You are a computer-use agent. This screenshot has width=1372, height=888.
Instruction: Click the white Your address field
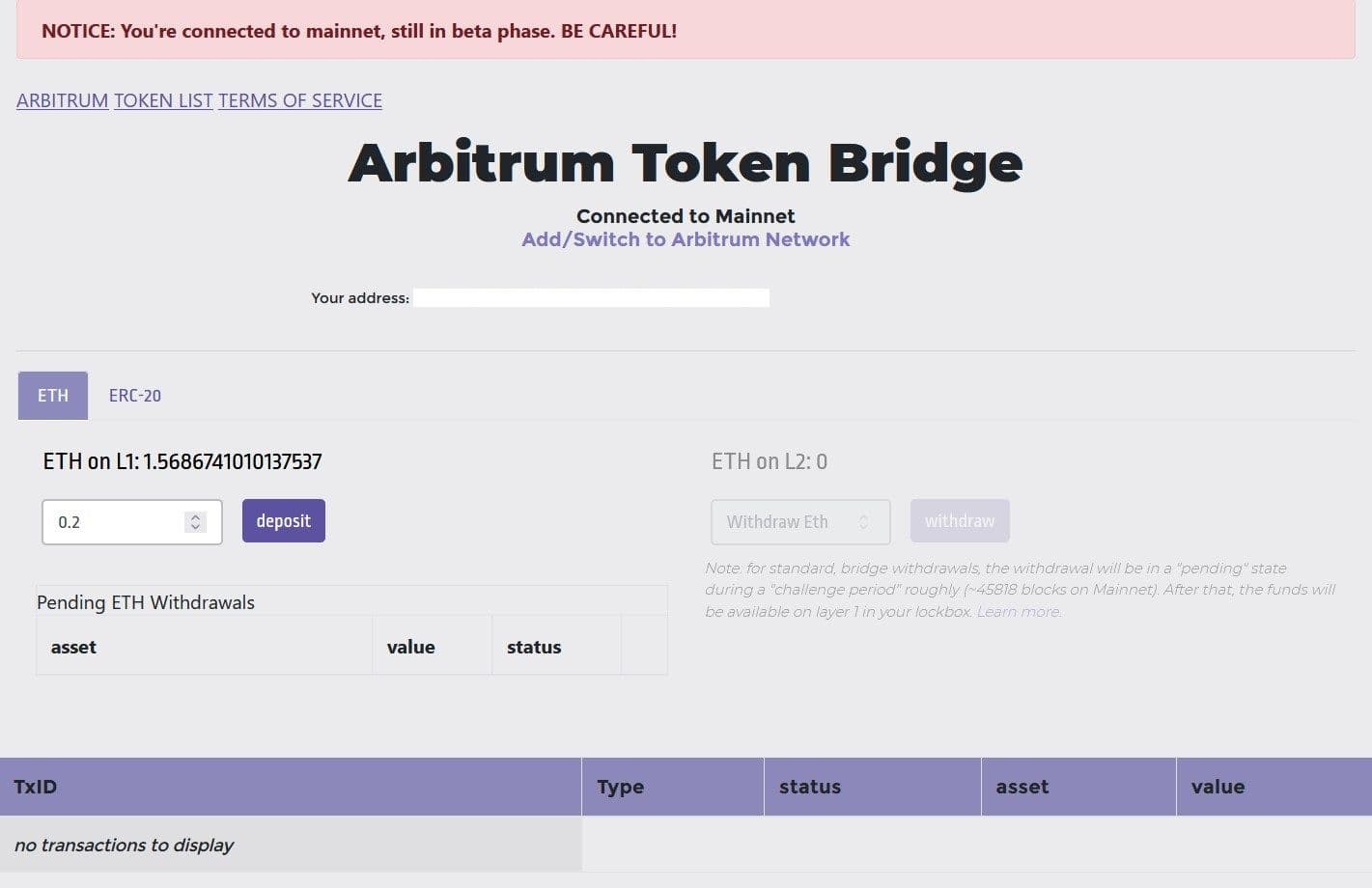(x=591, y=298)
